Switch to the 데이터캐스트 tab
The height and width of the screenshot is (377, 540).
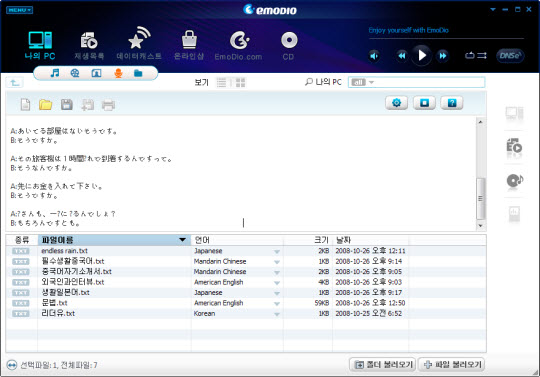coord(139,43)
